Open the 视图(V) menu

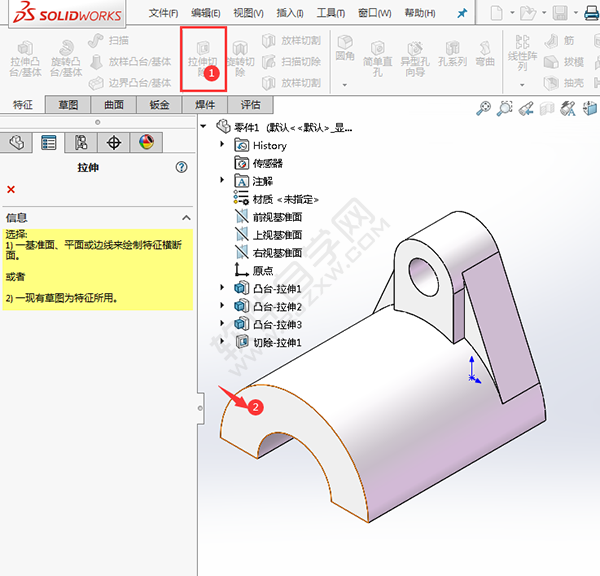click(249, 13)
